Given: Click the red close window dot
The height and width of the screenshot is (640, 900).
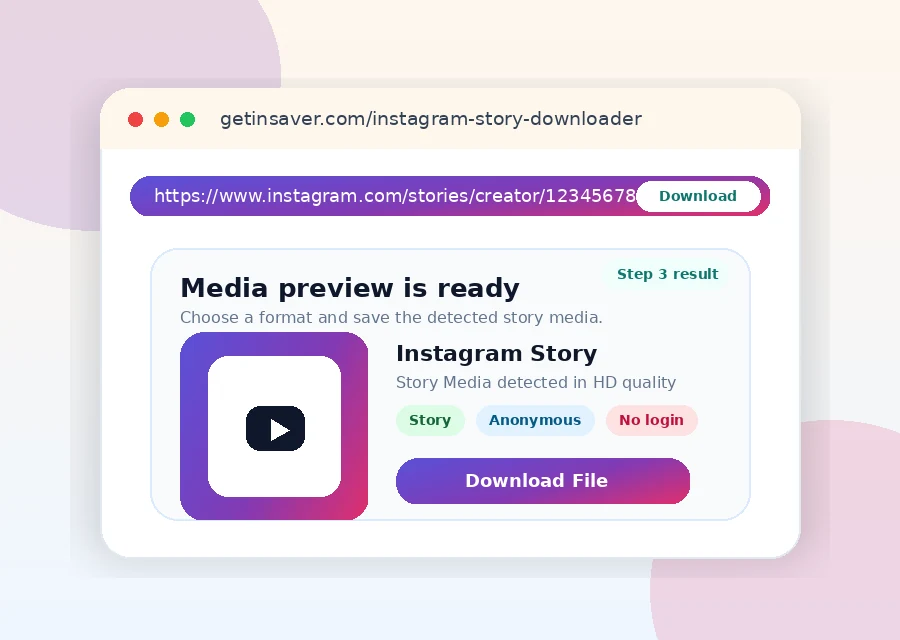Looking at the screenshot, I should (x=135, y=119).
